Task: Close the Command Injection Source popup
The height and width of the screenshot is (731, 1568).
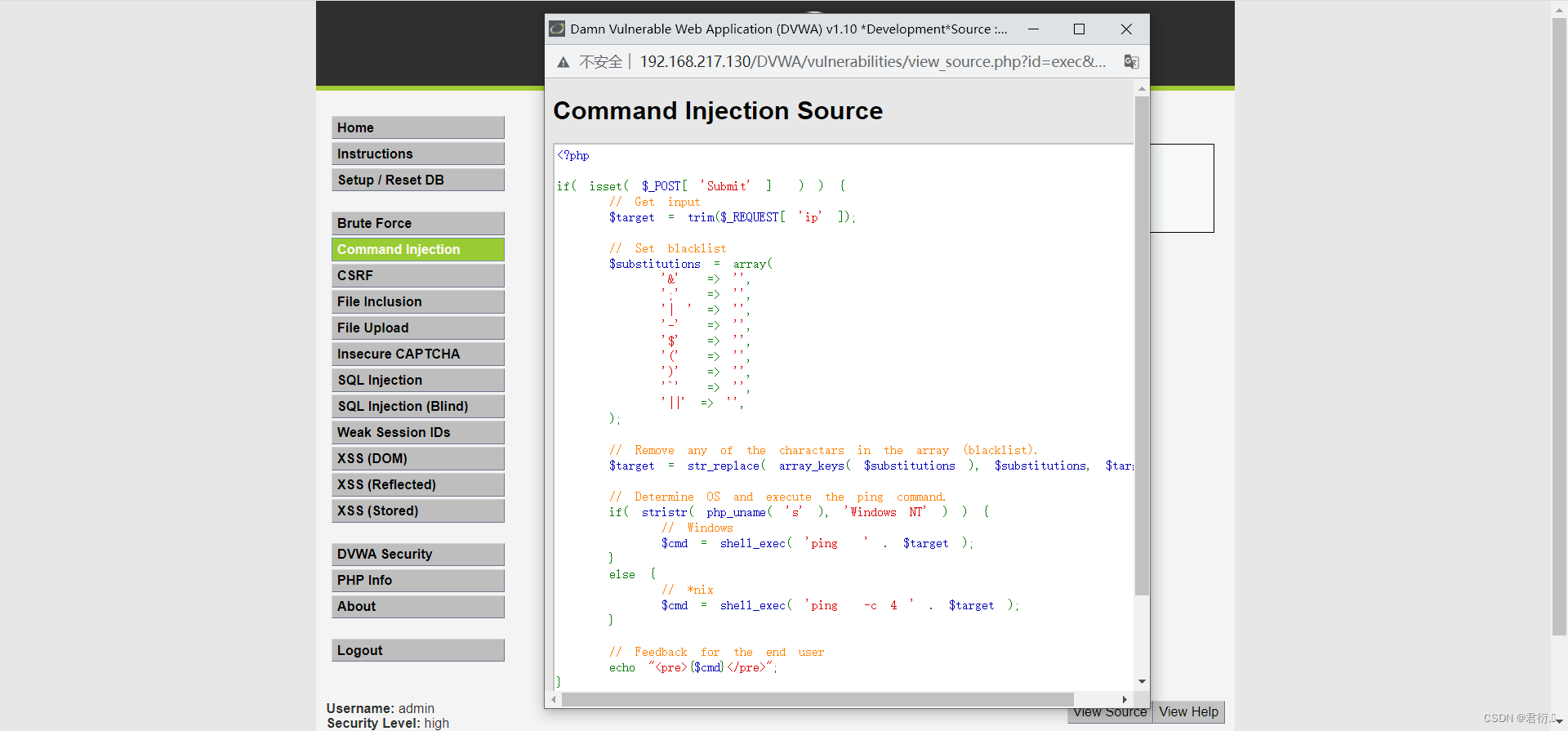Action: 1126,29
